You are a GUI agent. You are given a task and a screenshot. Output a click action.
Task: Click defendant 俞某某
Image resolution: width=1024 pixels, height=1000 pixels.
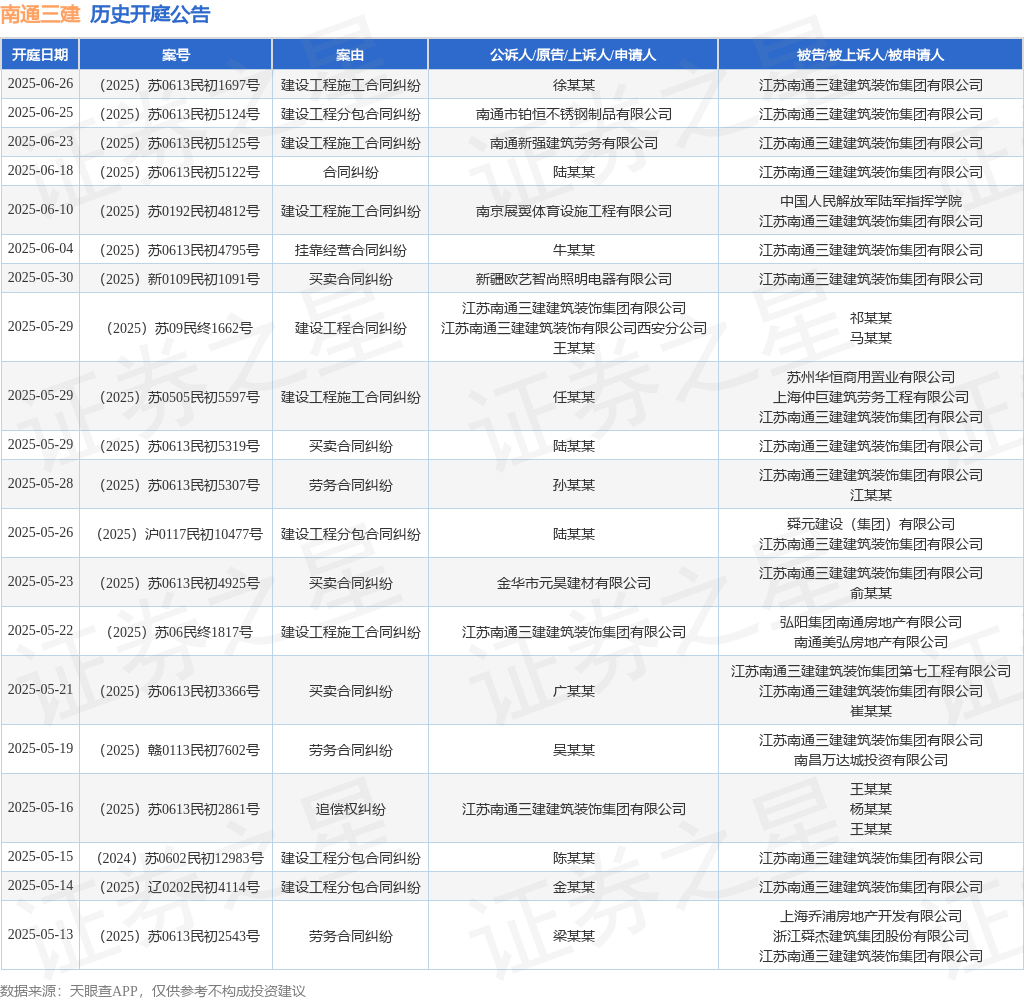[871, 592]
